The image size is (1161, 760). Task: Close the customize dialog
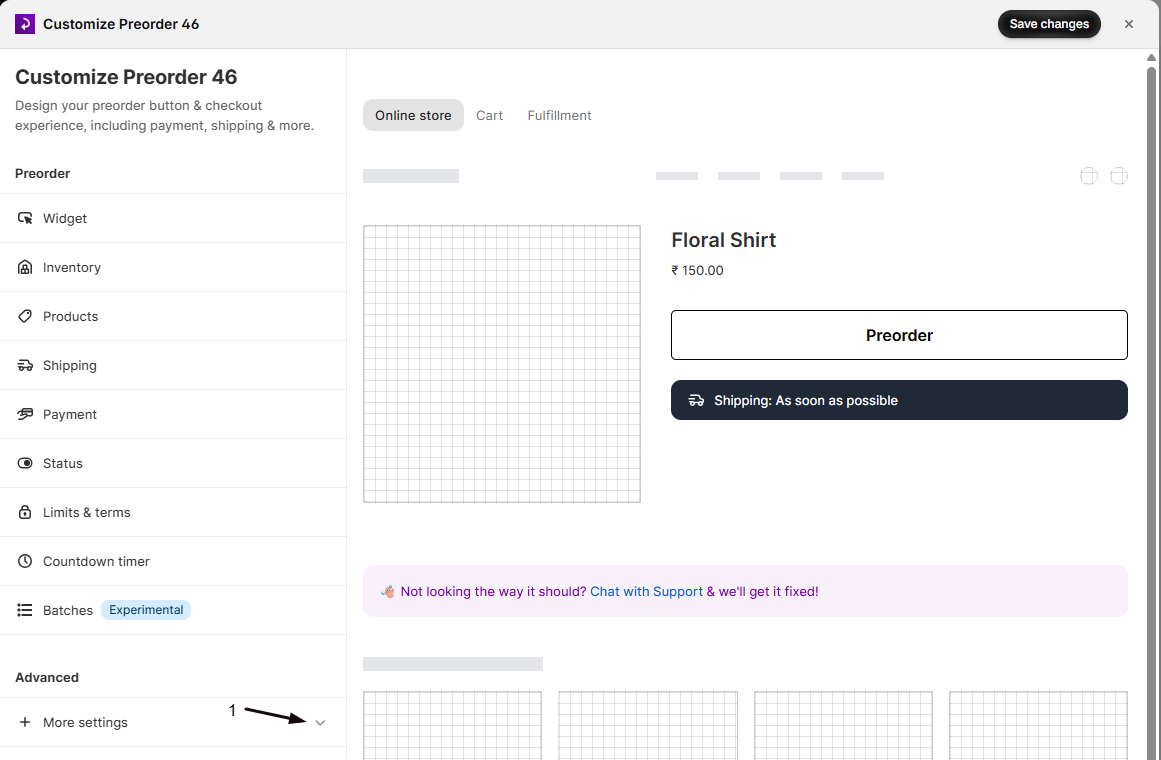(x=1128, y=24)
